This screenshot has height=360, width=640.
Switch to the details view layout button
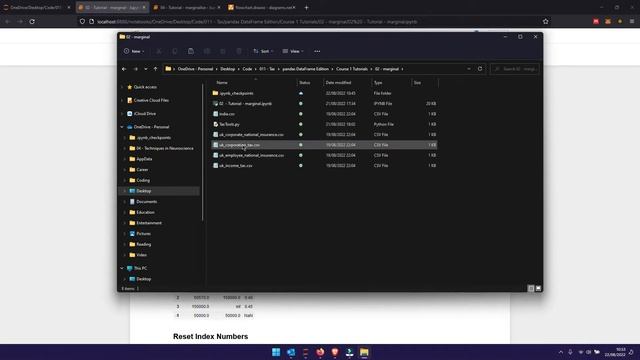tap(531, 288)
